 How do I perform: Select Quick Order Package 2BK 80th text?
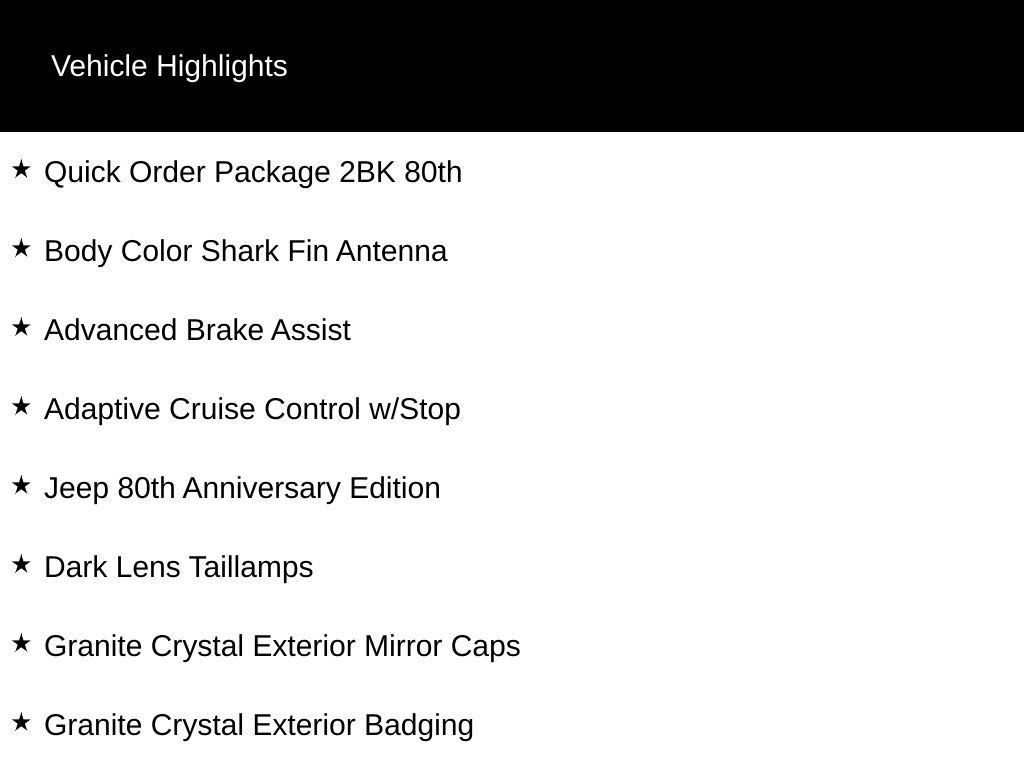pos(253,172)
